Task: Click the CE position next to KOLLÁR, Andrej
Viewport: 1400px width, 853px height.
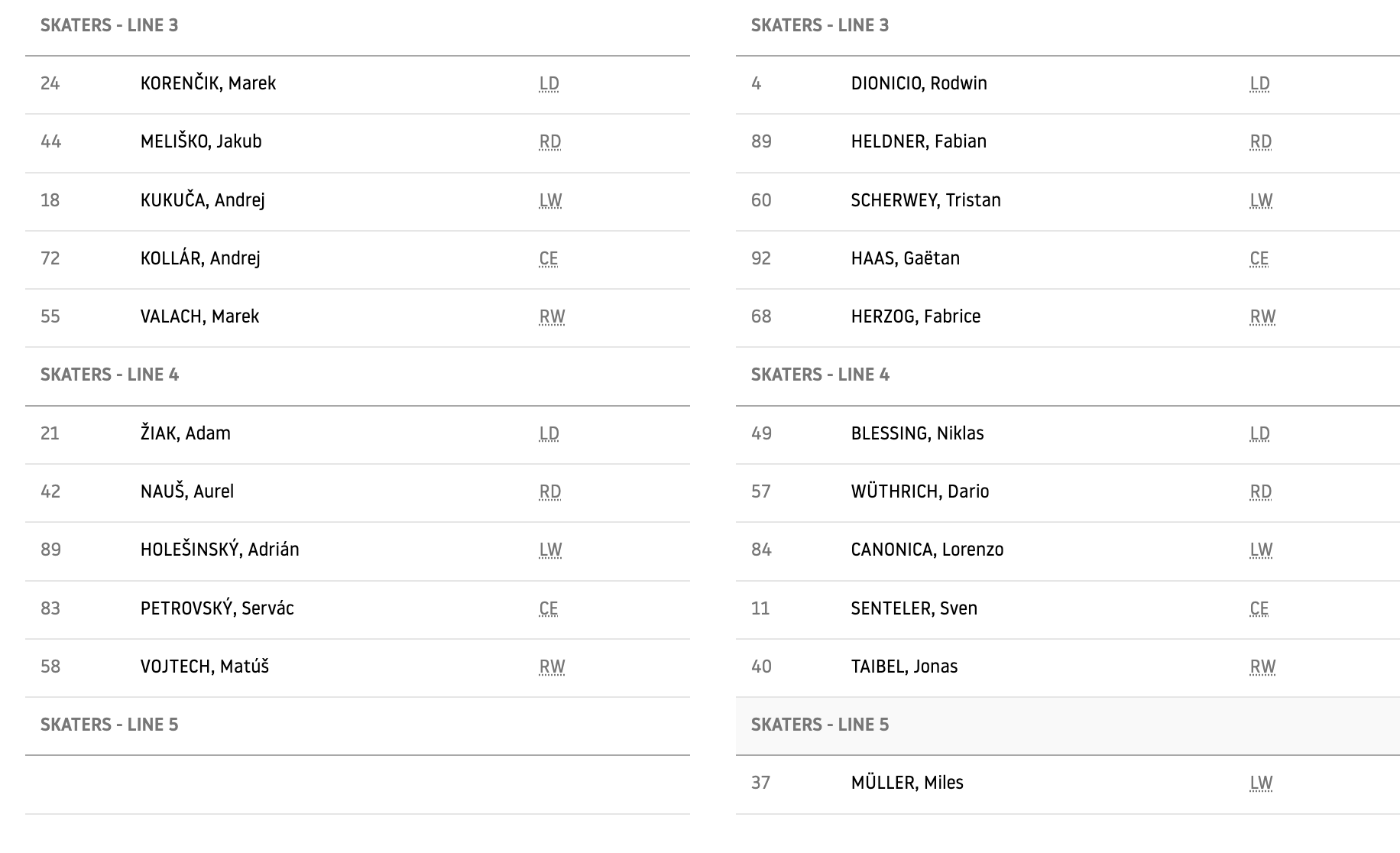Action: pos(549,258)
